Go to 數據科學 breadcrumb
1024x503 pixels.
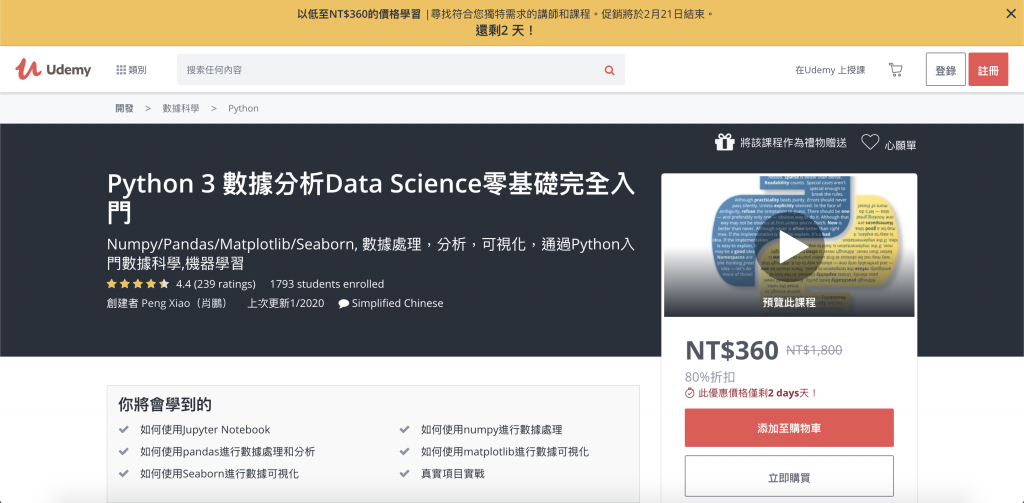pyautogui.click(x=180, y=108)
